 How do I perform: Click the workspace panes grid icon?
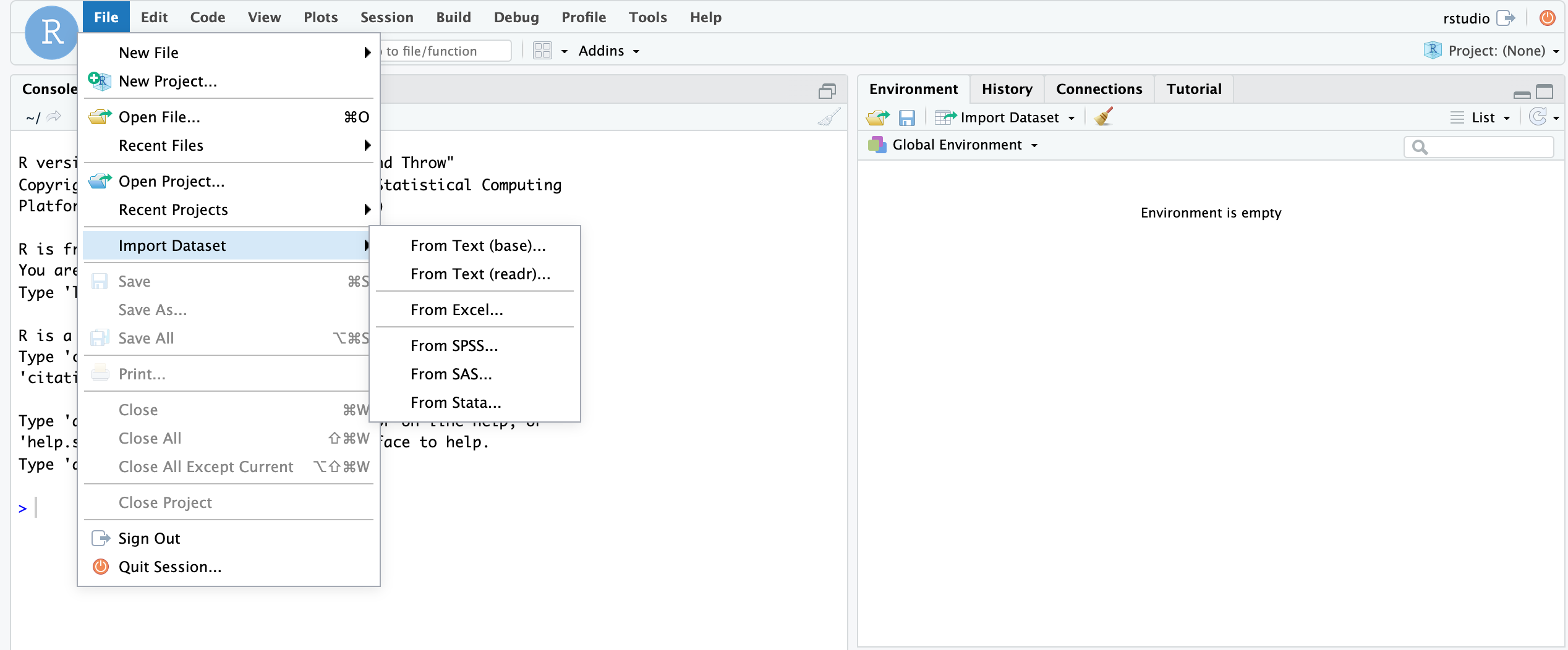pyautogui.click(x=542, y=51)
